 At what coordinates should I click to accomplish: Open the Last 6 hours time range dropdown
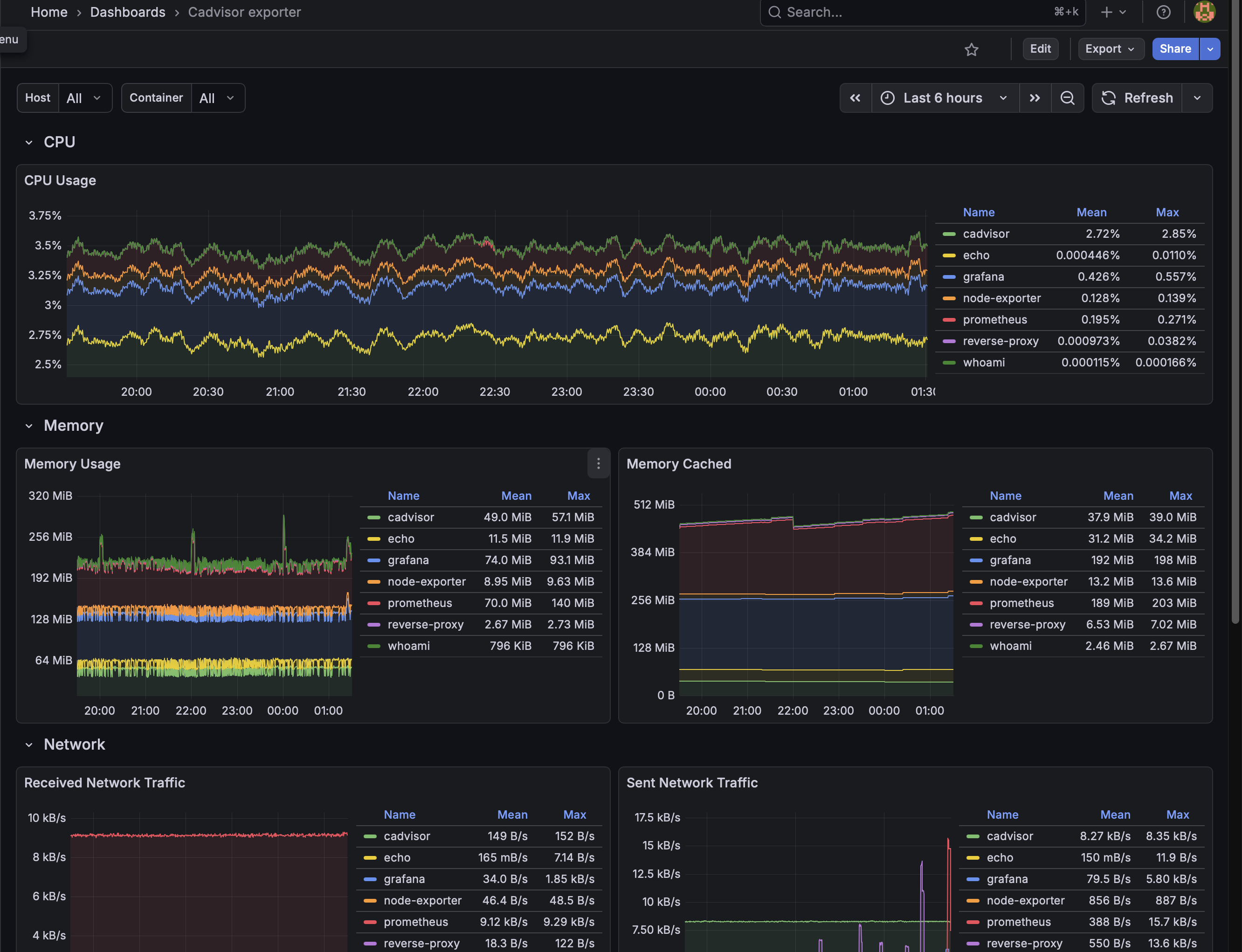943,97
